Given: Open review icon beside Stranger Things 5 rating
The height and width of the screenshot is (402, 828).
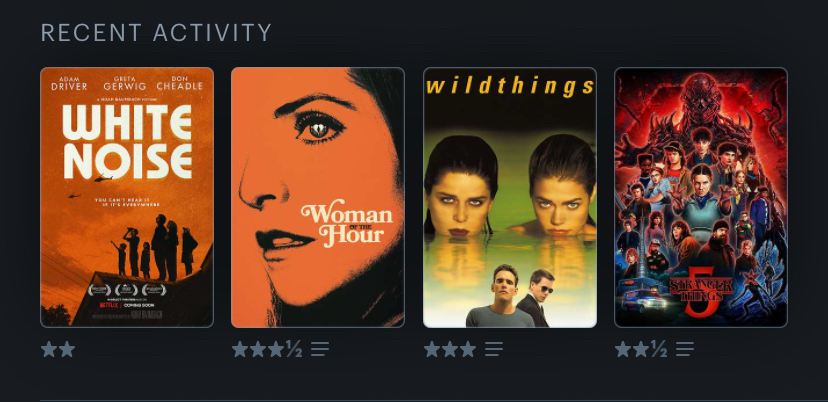Looking at the screenshot, I should coord(685,349).
